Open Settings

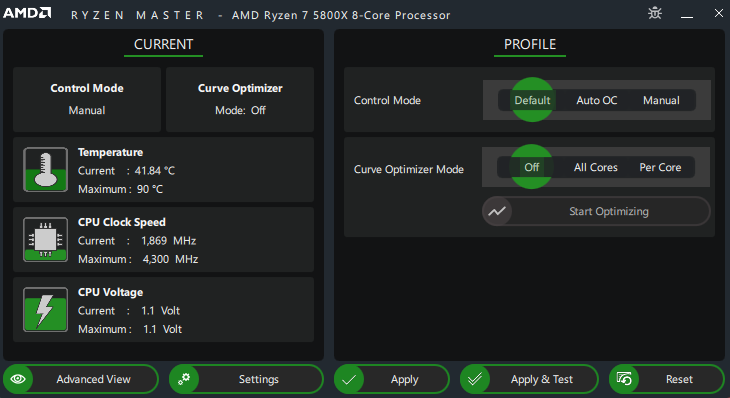[246, 379]
